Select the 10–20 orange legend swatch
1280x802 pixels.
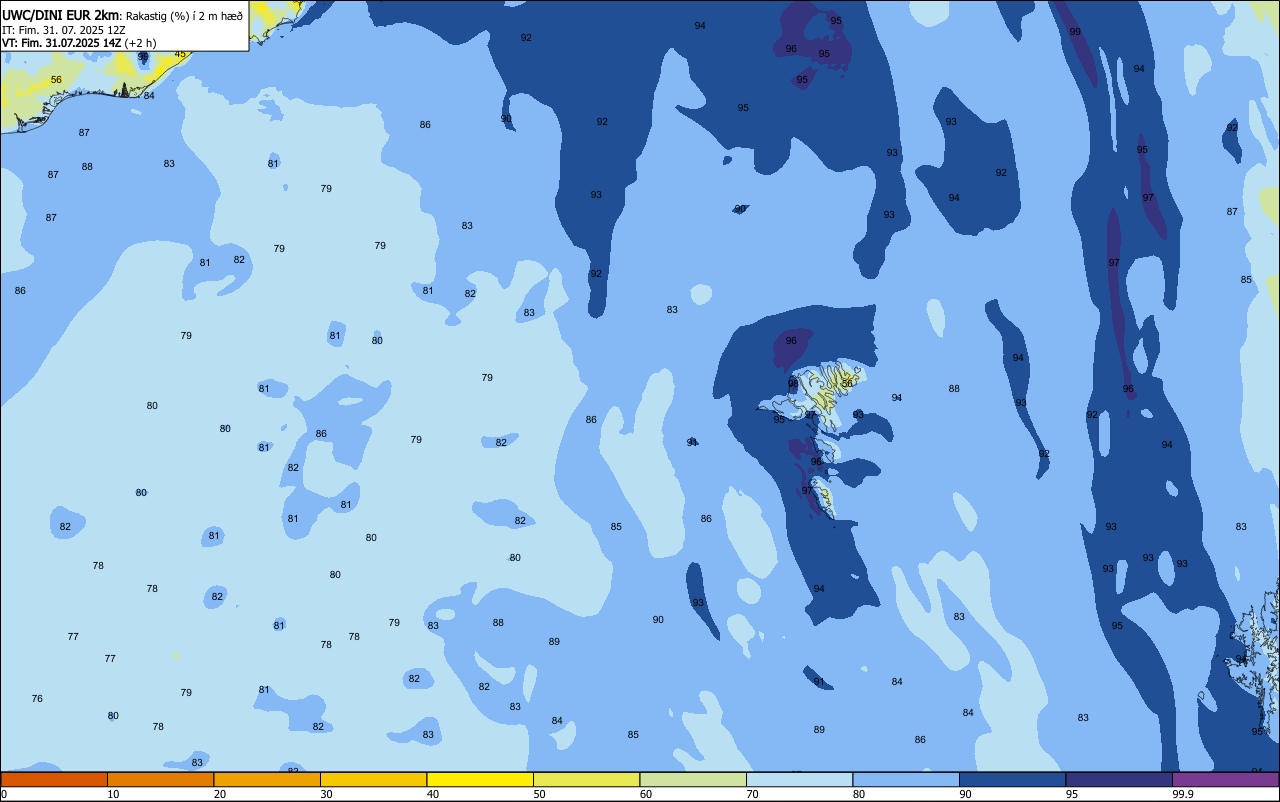(x=160, y=779)
